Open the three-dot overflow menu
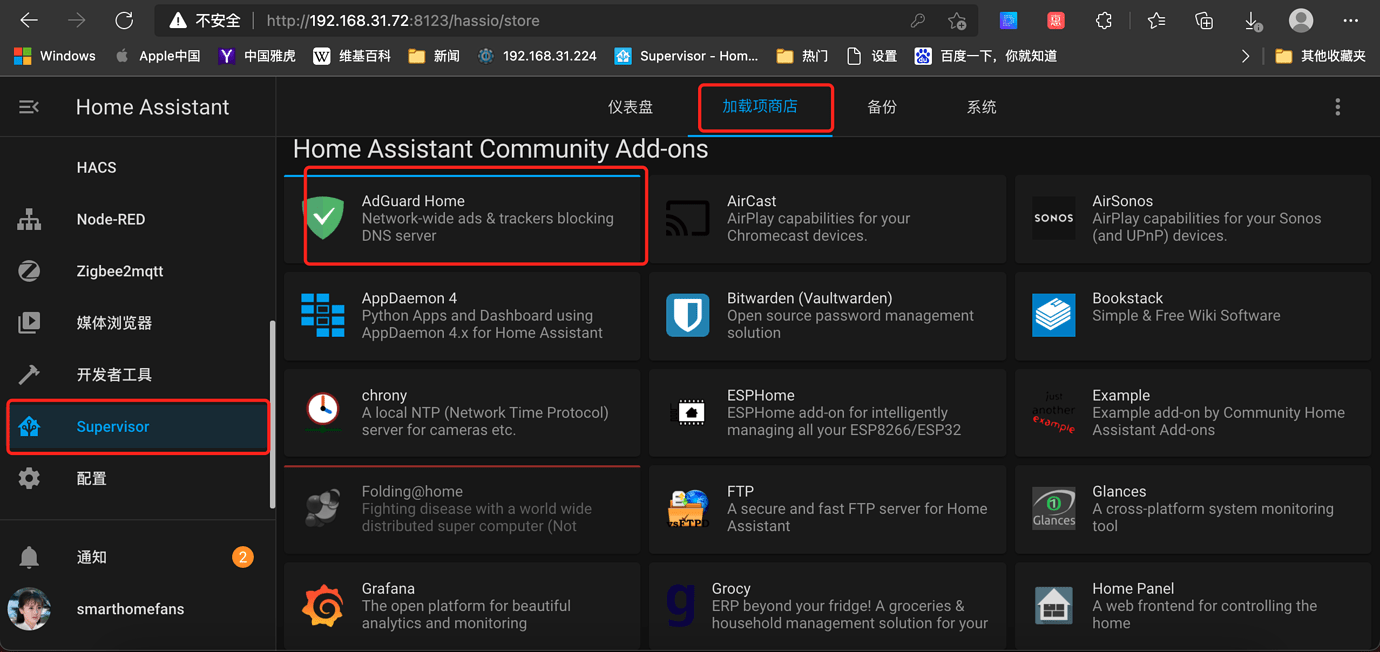Viewport: 1380px width, 652px height. pyautogui.click(x=1338, y=107)
